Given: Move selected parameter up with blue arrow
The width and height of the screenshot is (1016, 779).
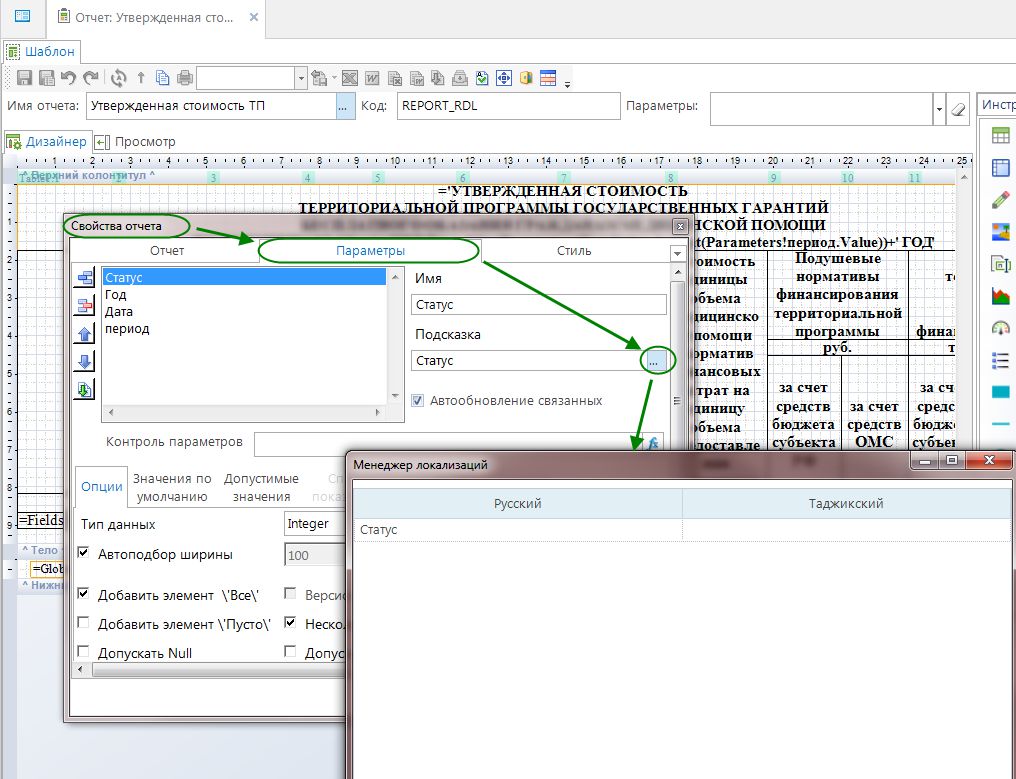Looking at the screenshot, I should coord(85,334).
